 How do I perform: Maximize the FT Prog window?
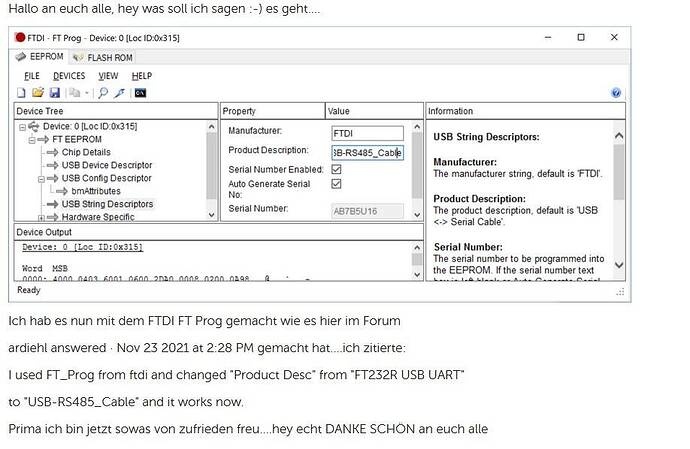(581, 37)
